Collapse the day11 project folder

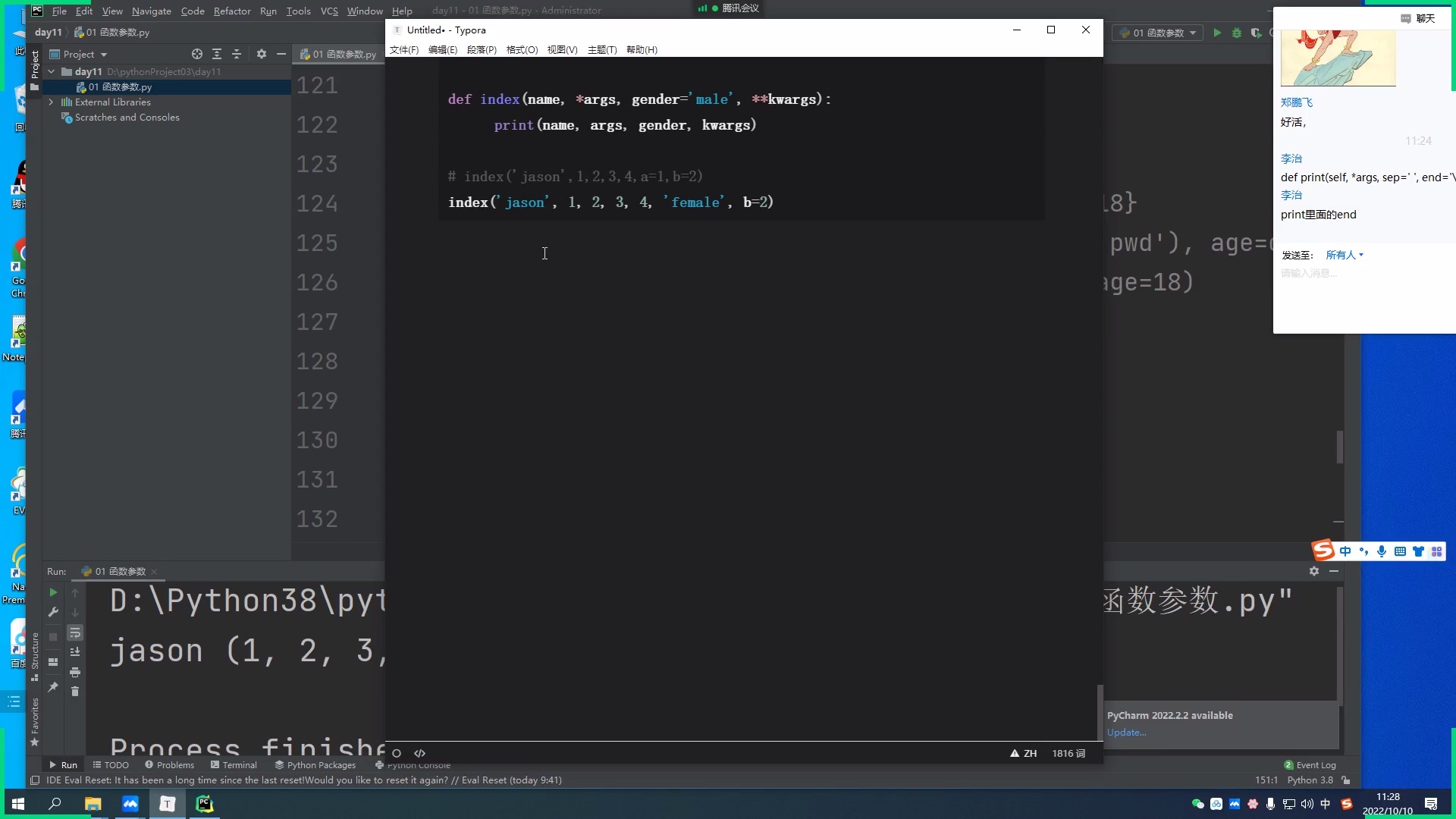coord(51,71)
